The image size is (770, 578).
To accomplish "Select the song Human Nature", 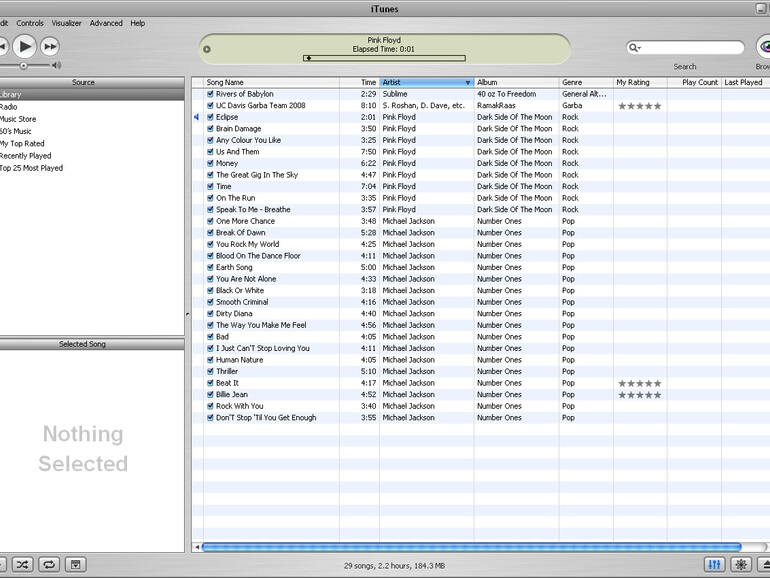I will pyautogui.click(x=240, y=359).
